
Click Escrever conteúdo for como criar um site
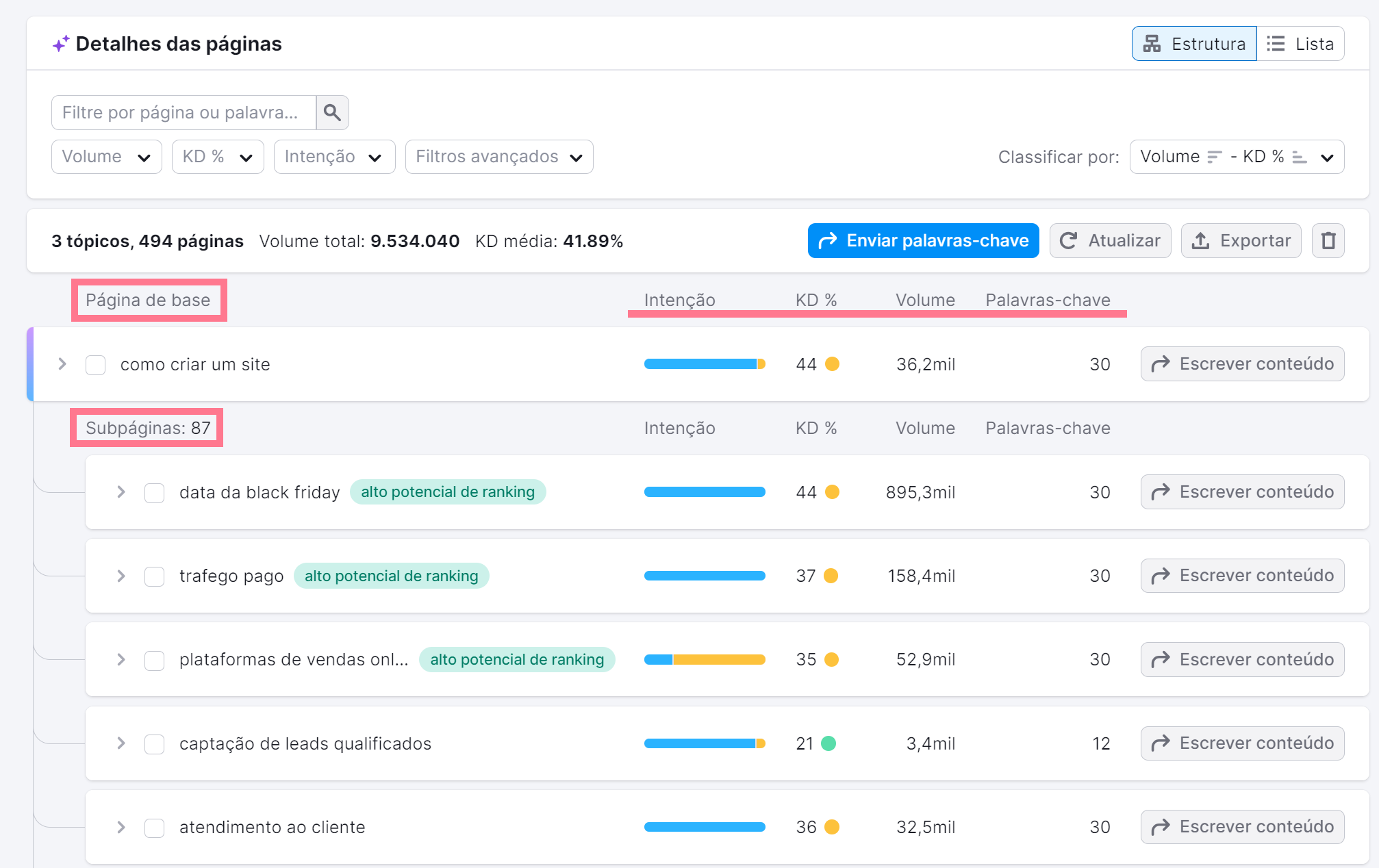tap(1242, 364)
